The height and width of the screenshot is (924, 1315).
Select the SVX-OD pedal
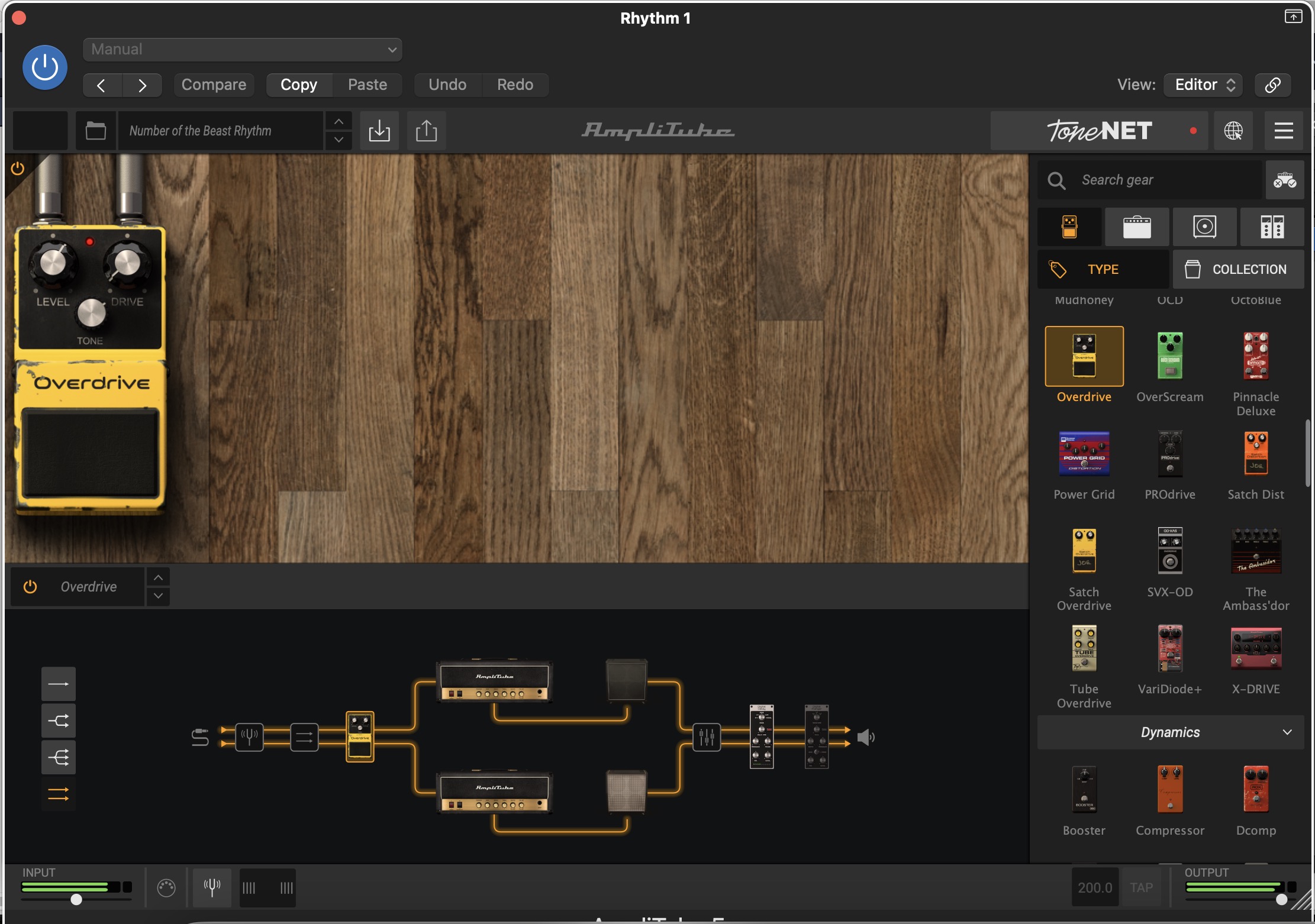click(x=1170, y=551)
